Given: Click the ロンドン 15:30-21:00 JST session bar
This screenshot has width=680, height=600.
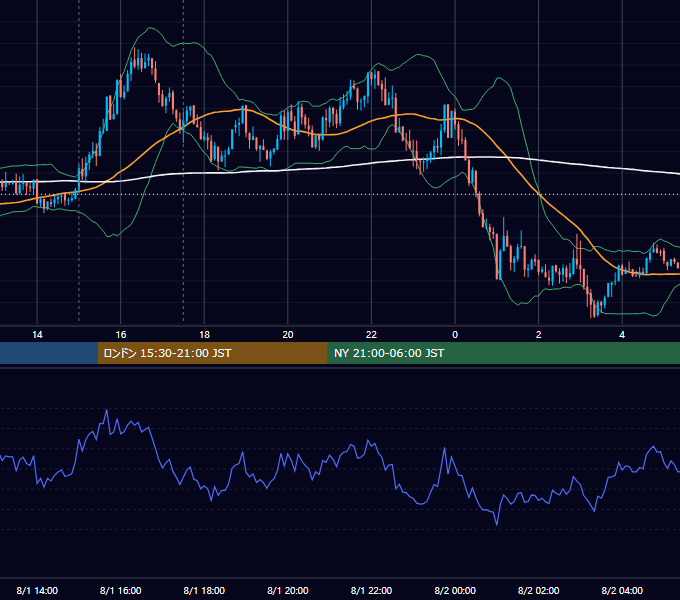Looking at the screenshot, I should (212, 353).
